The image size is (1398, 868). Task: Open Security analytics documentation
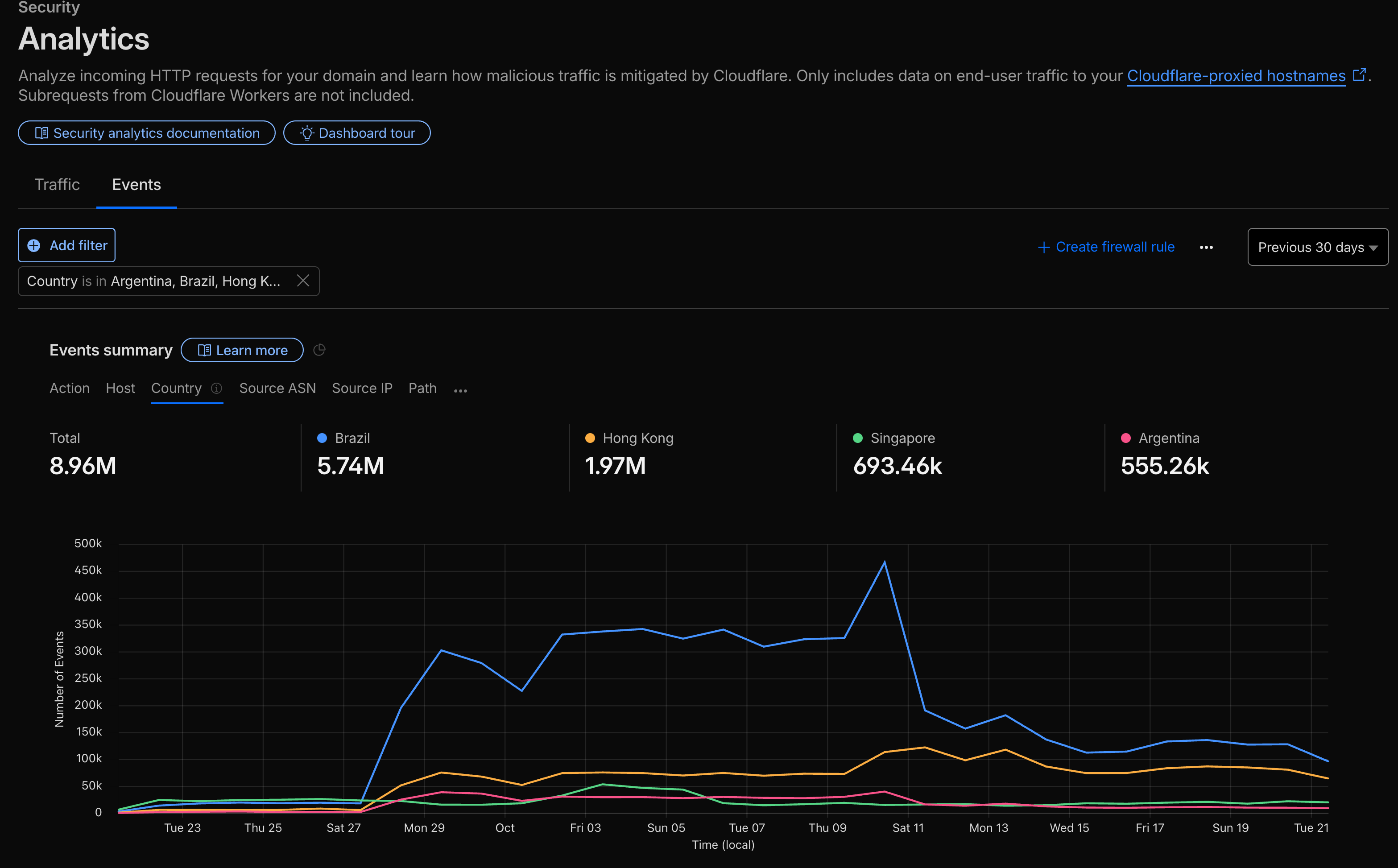147,133
